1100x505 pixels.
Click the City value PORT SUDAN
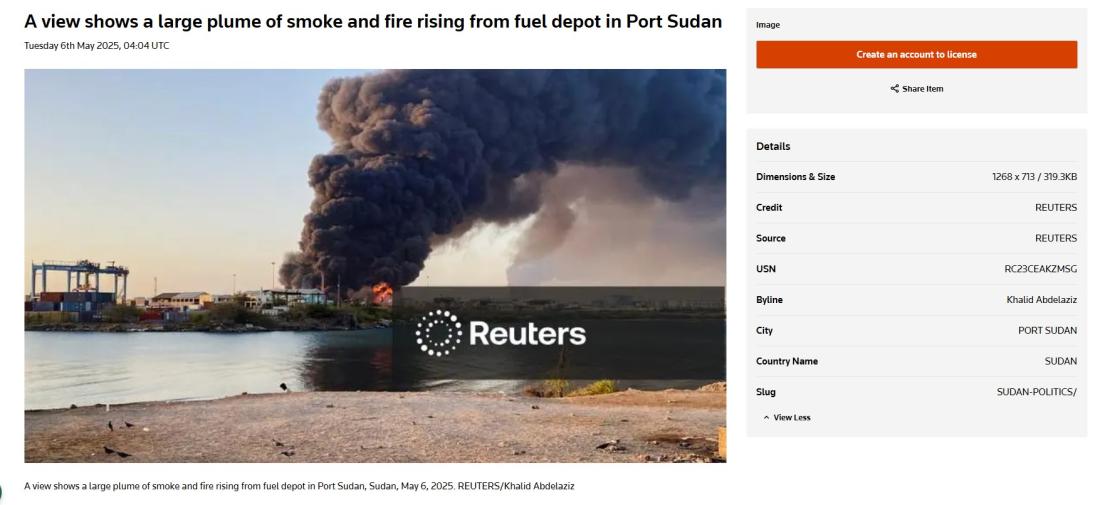tap(1047, 331)
